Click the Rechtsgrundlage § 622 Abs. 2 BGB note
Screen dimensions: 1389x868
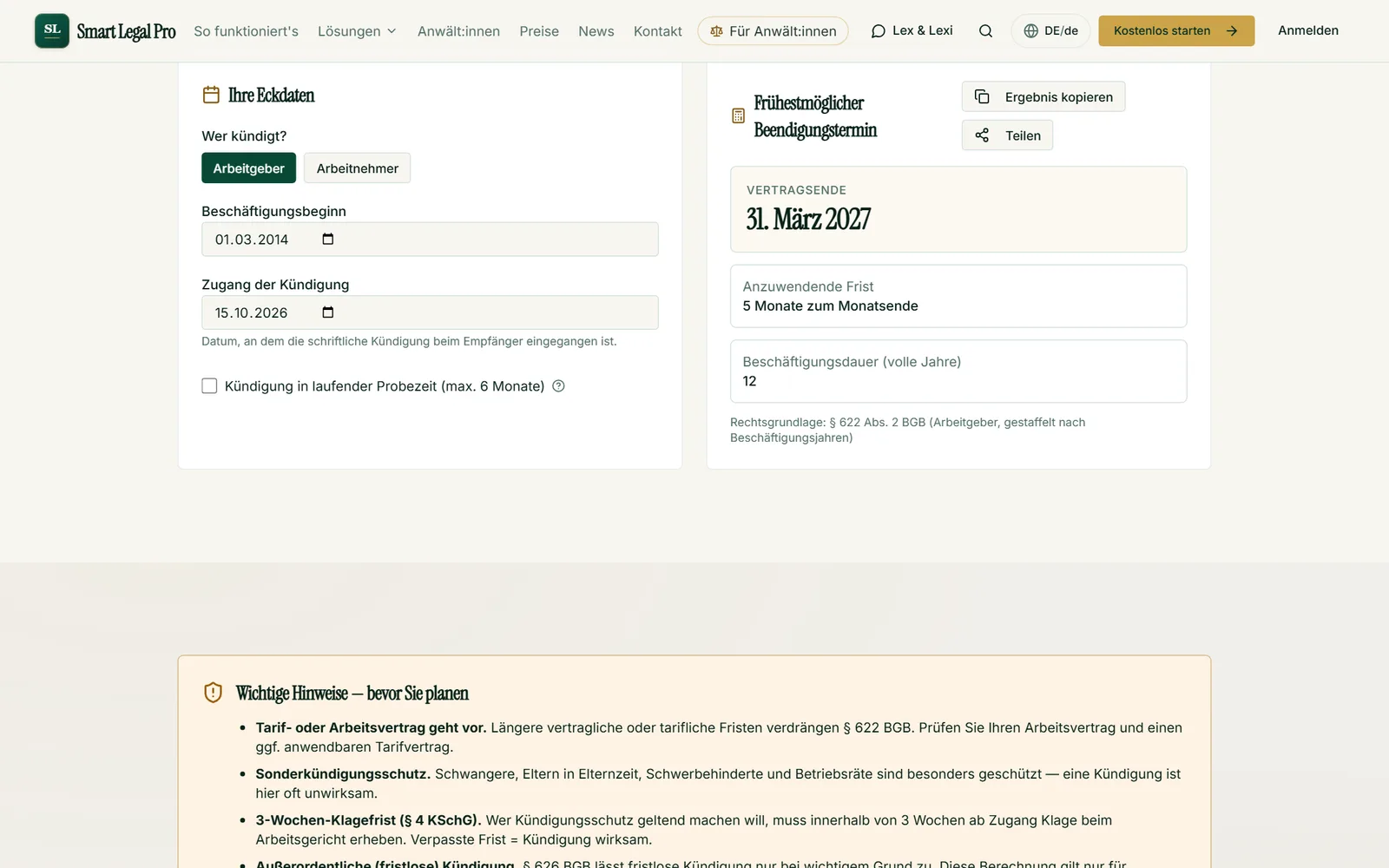907,431
